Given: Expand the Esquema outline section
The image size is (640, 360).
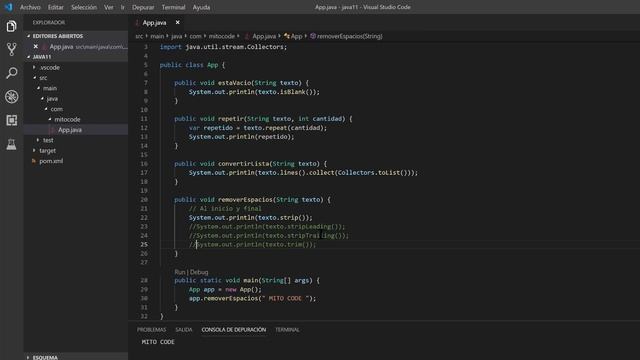Looking at the screenshot, I should [45, 357].
